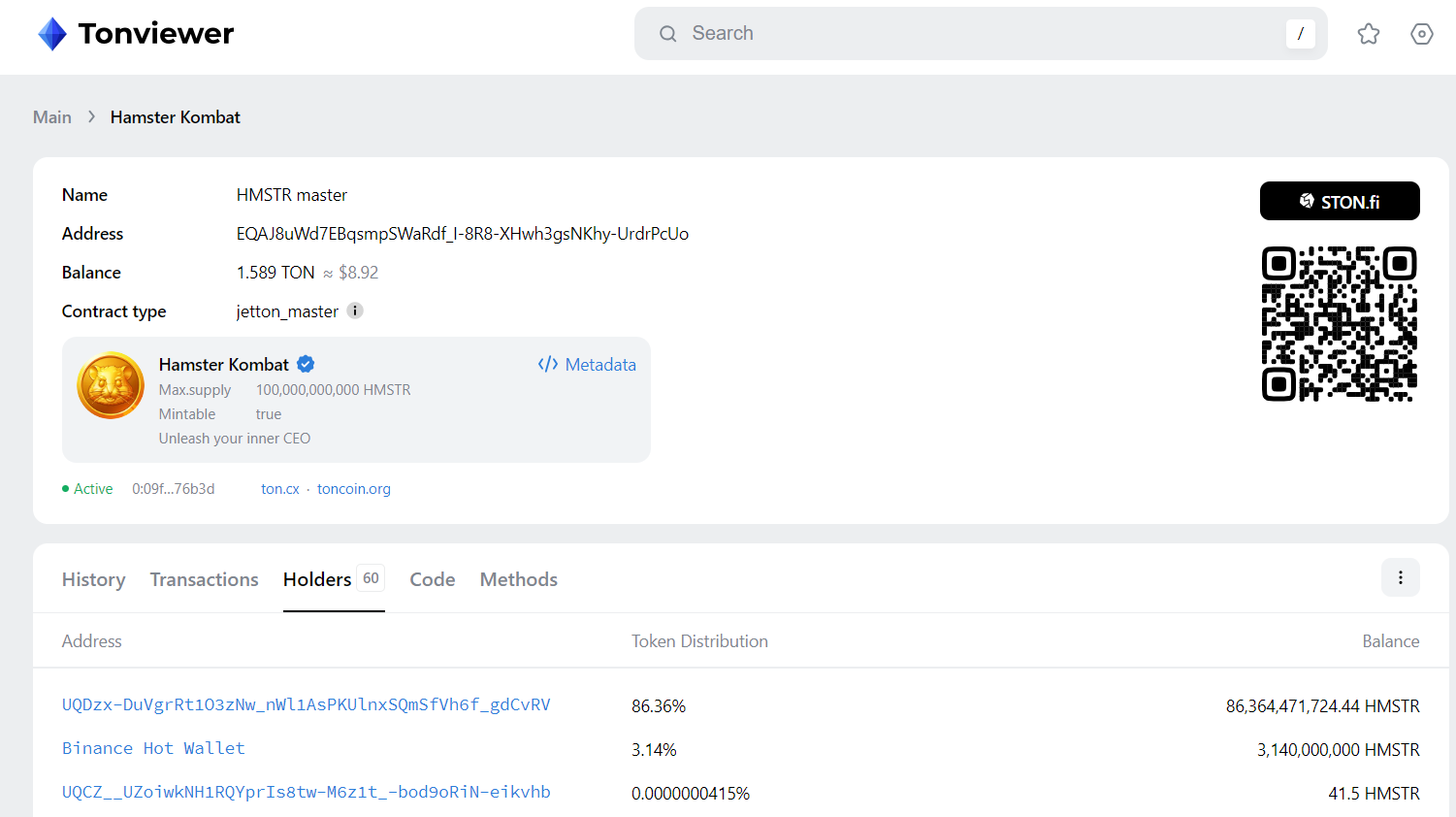Open the Metadata link
The height and width of the screenshot is (817, 1456).
(x=587, y=365)
